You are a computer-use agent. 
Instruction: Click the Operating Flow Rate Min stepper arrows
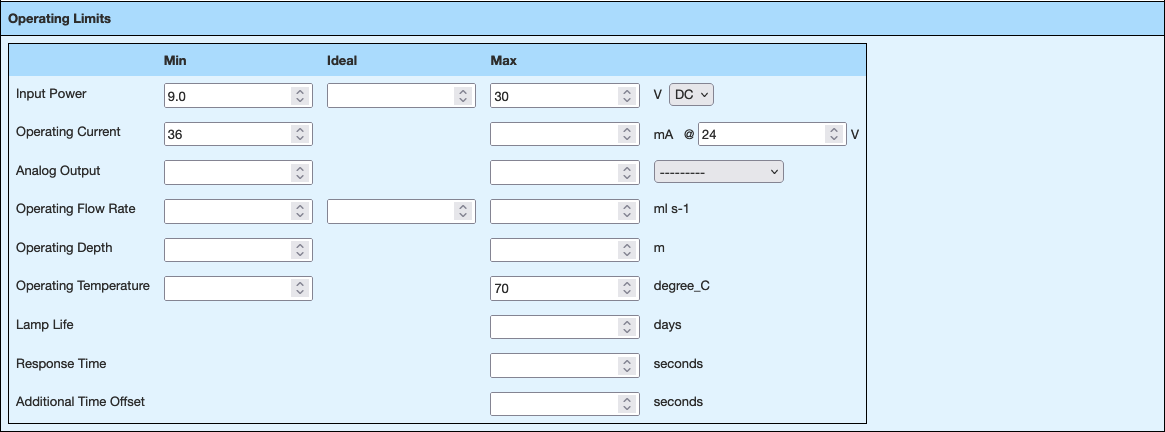point(300,211)
